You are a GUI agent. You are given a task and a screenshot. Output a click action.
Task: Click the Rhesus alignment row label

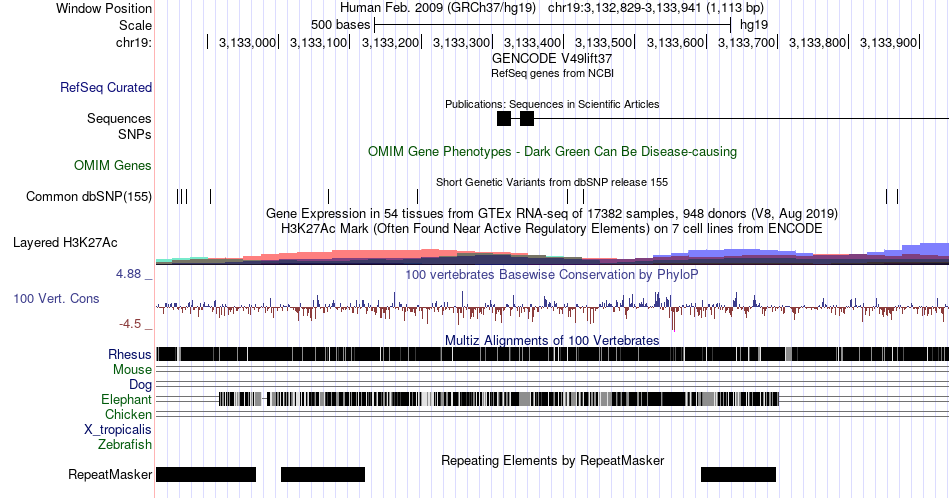click(130, 354)
